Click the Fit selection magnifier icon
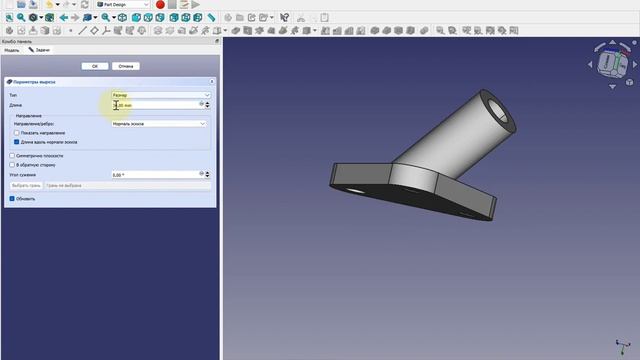This screenshot has height=360, width=640. (21, 18)
